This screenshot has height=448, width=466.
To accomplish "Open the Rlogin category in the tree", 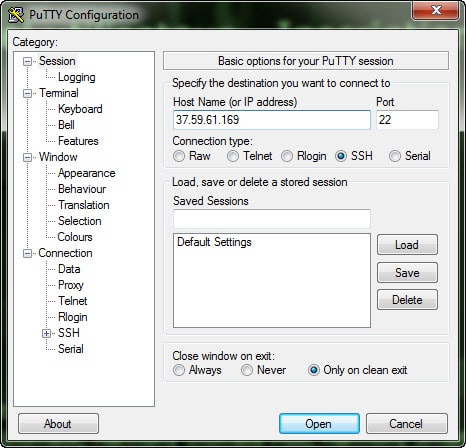I will 73,317.
